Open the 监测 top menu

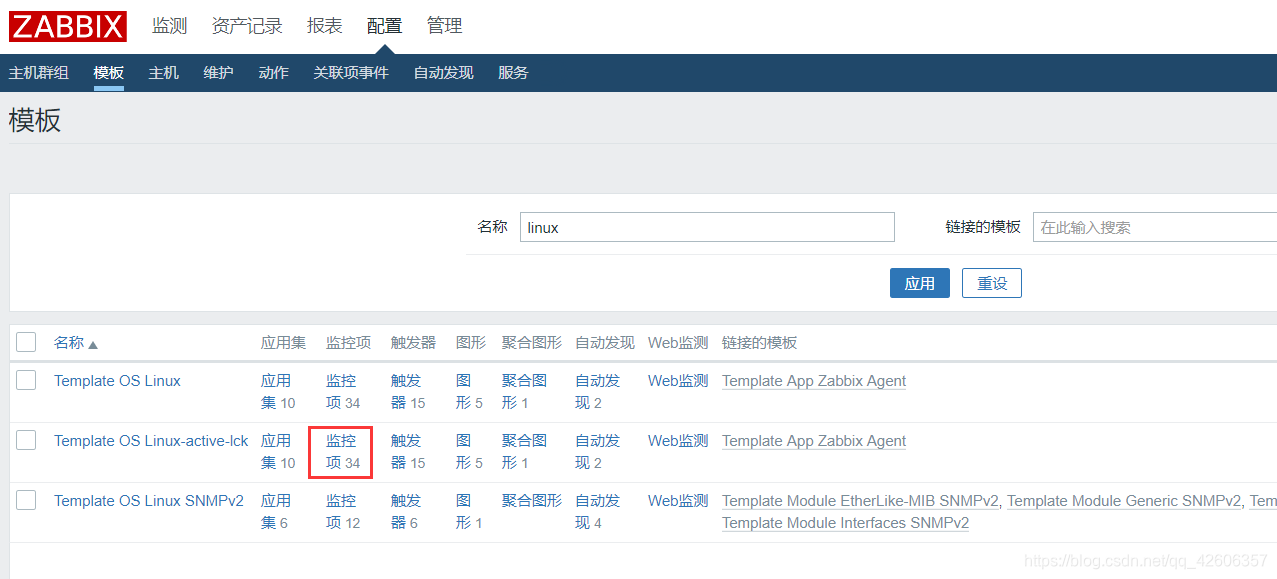(170, 26)
